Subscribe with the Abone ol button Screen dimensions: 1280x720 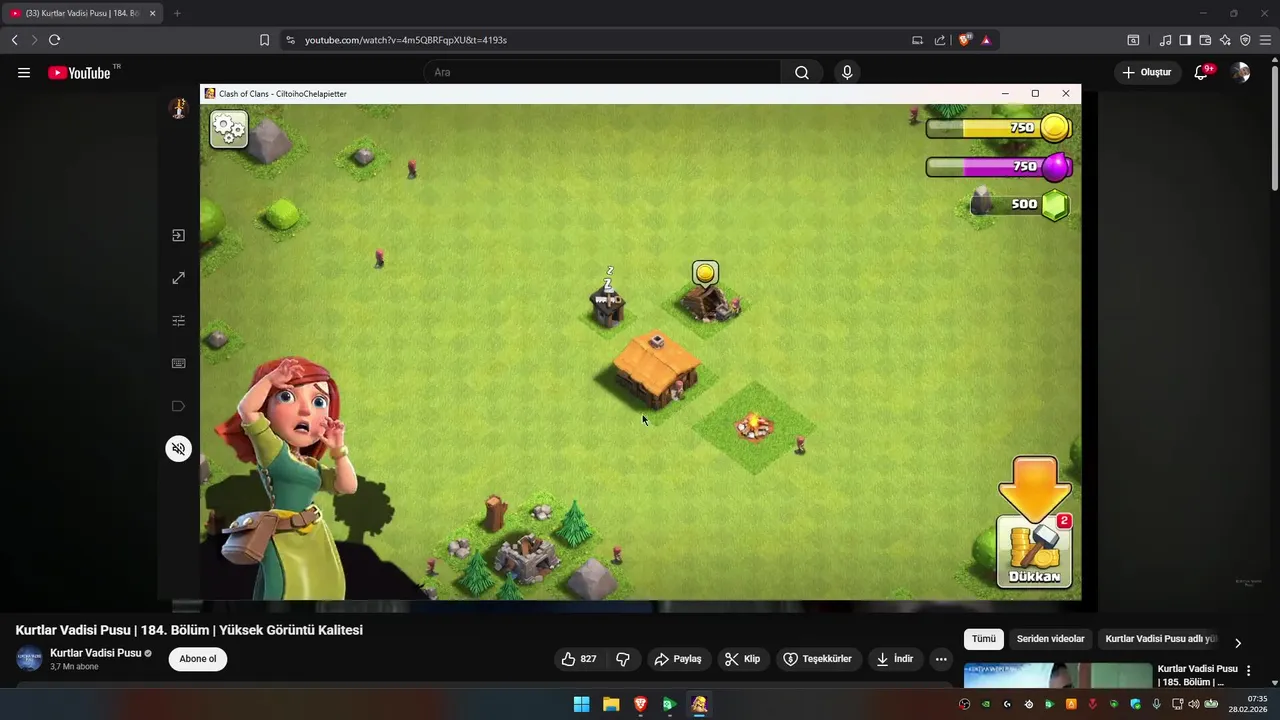pyautogui.click(x=198, y=659)
